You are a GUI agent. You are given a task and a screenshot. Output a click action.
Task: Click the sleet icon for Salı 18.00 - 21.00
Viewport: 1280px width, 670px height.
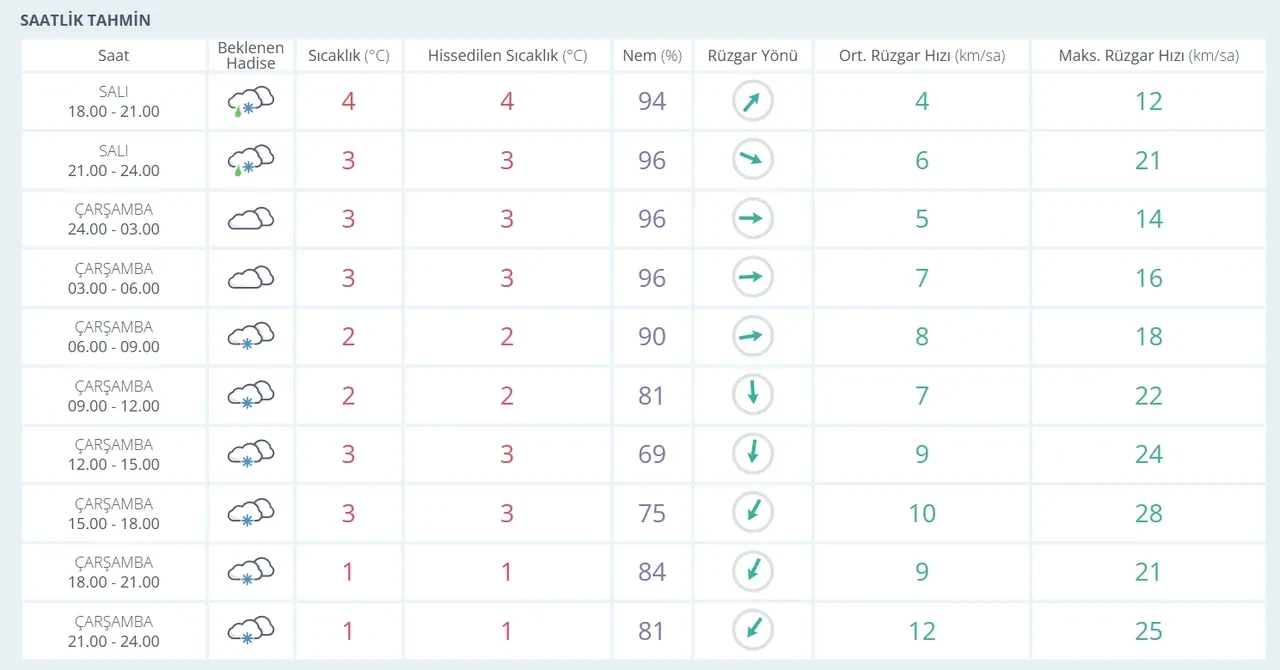[250, 102]
